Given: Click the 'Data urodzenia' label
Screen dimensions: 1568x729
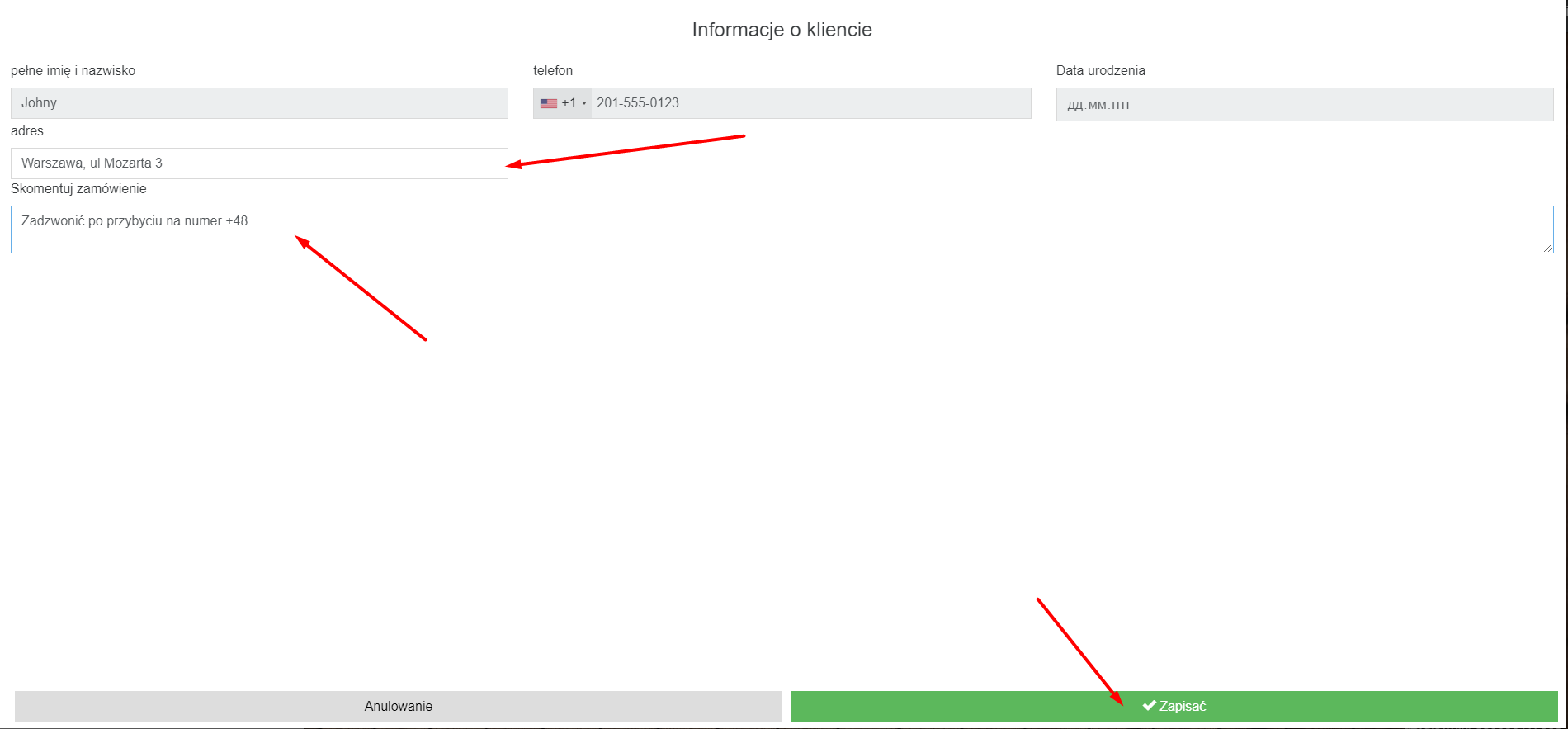Looking at the screenshot, I should 1100,71.
